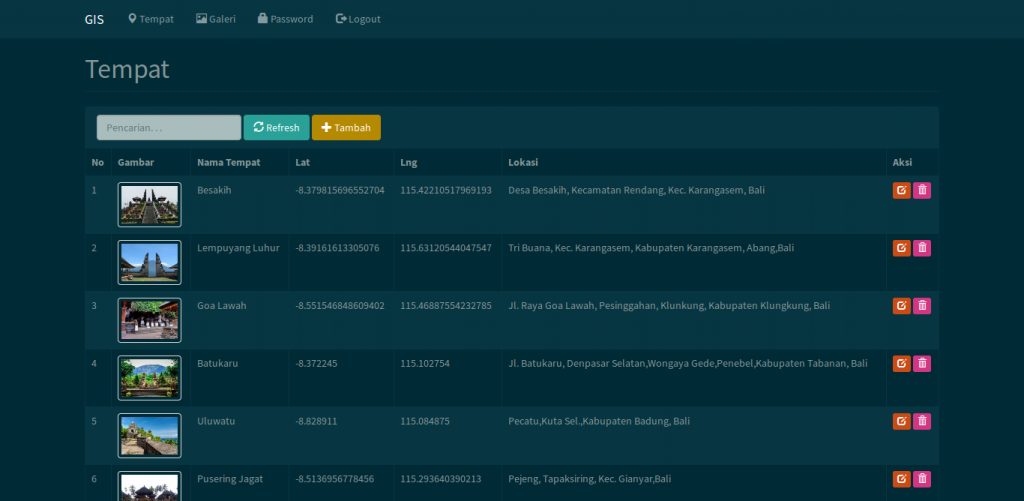Screen dimensions: 1024x501
Task: Open the Besakih temple thumbnail
Action: click(x=150, y=204)
